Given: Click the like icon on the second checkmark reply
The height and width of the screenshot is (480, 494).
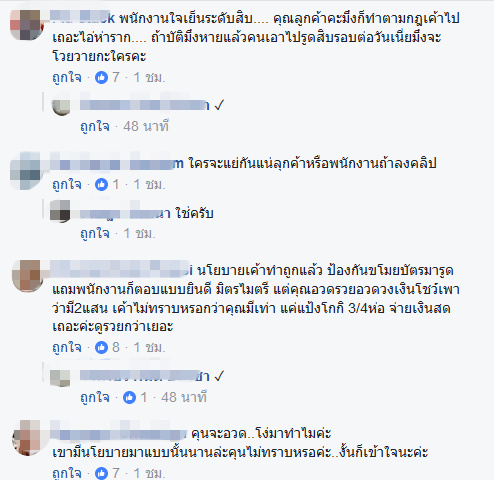Looking at the screenshot, I should click(129, 397).
